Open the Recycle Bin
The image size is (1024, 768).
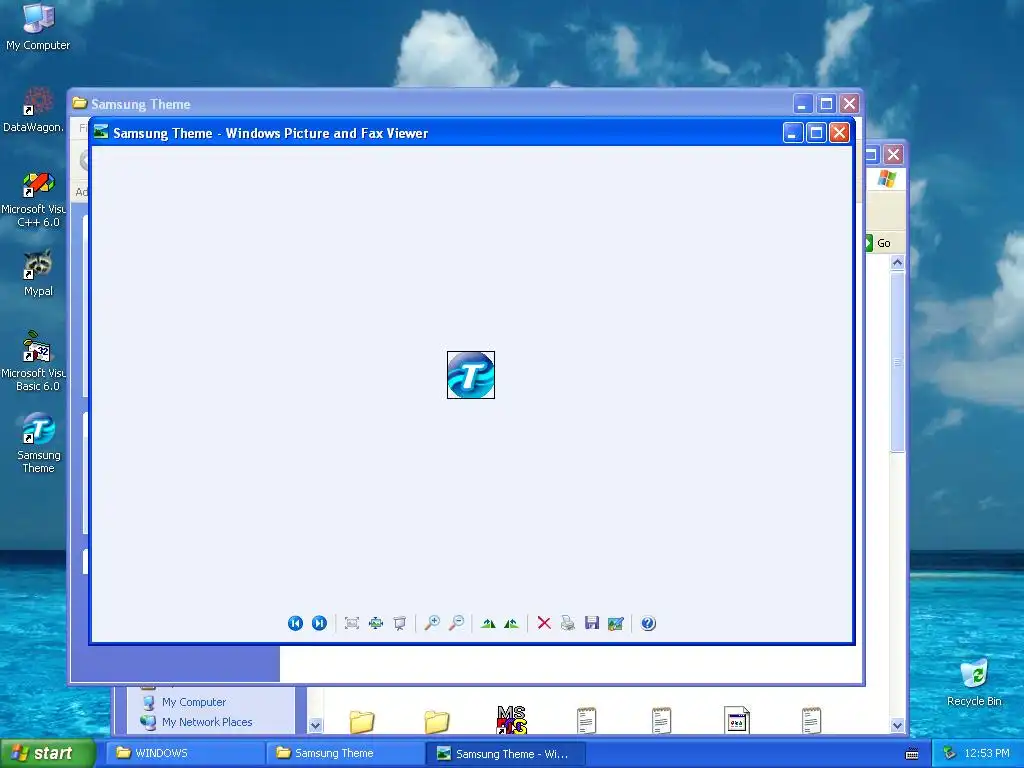974,683
